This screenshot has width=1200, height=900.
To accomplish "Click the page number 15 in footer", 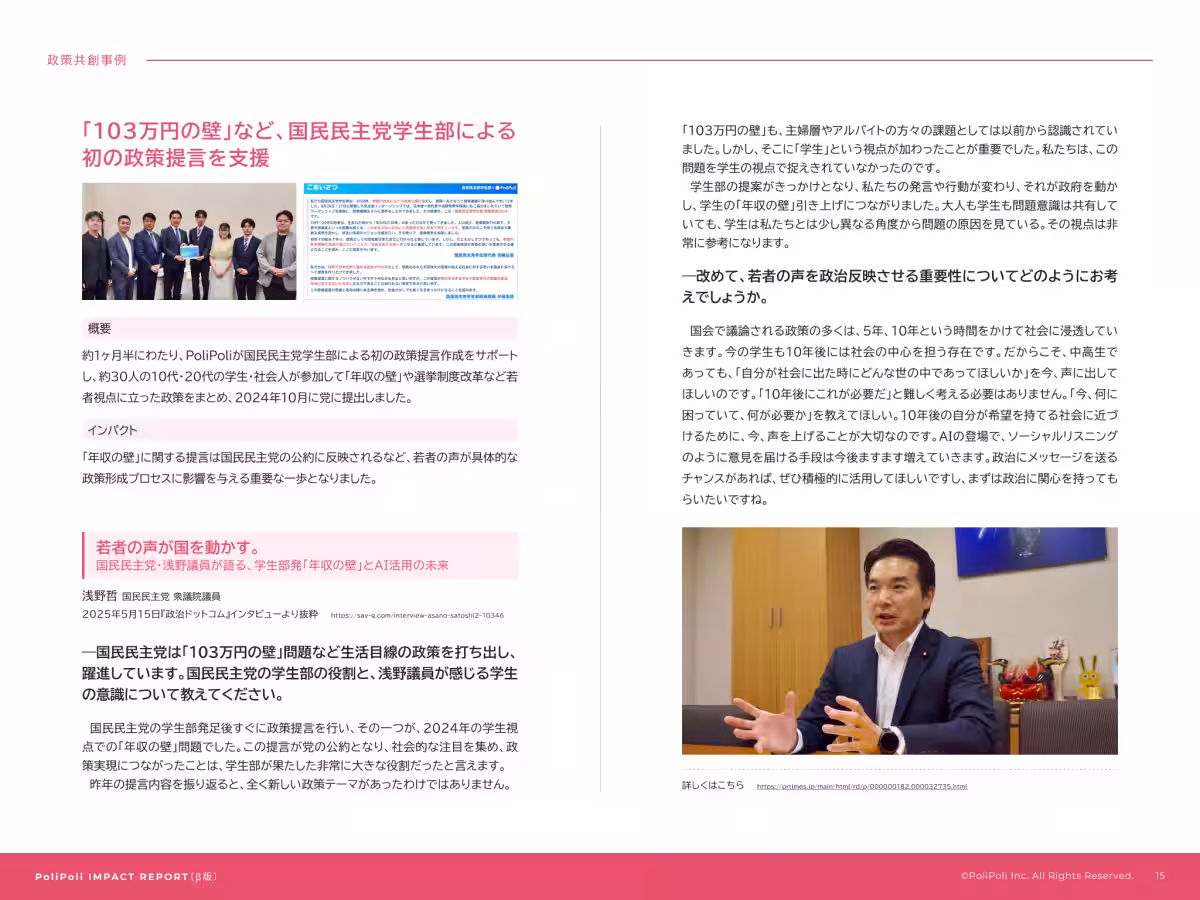I will [1160, 875].
